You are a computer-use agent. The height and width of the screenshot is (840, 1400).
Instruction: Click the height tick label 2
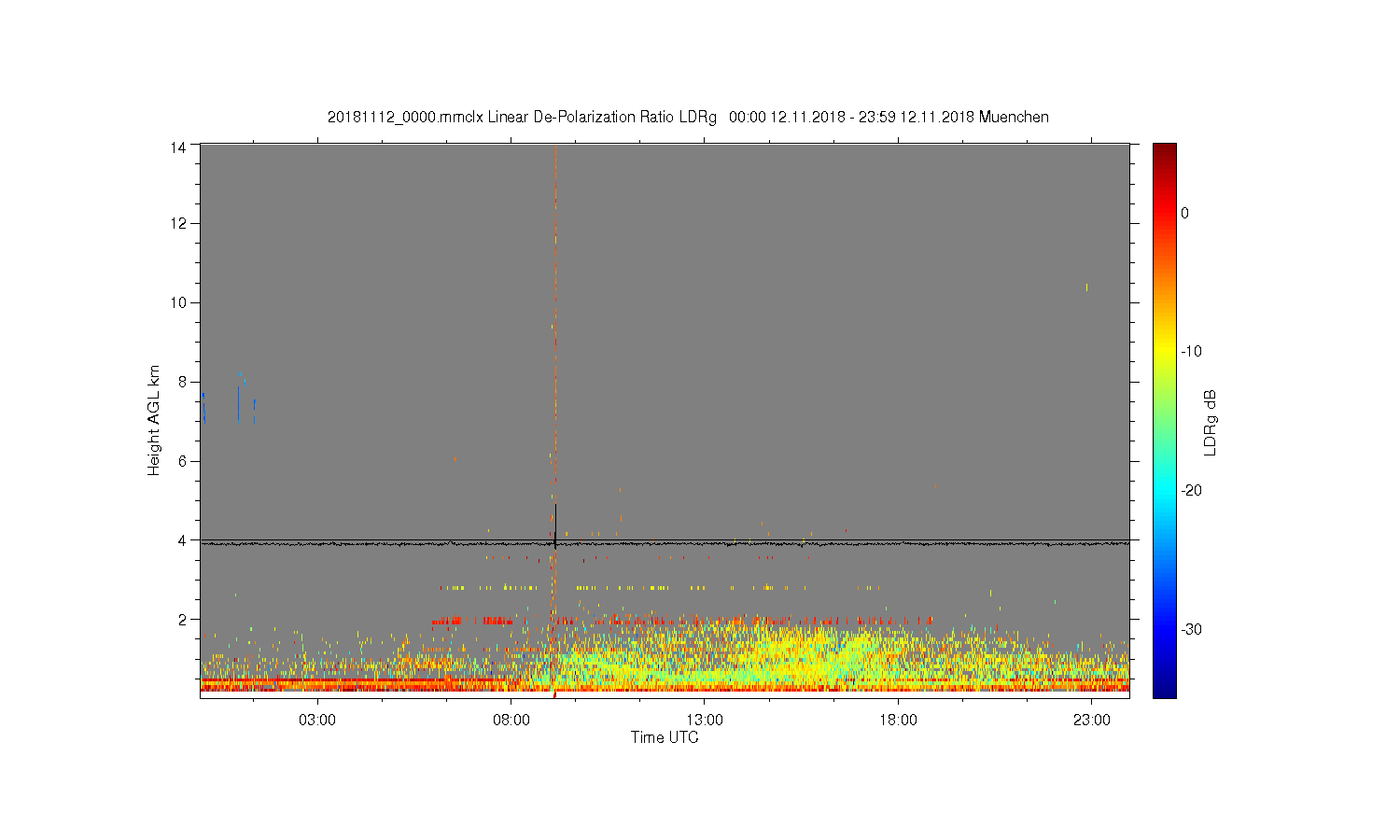[182, 620]
